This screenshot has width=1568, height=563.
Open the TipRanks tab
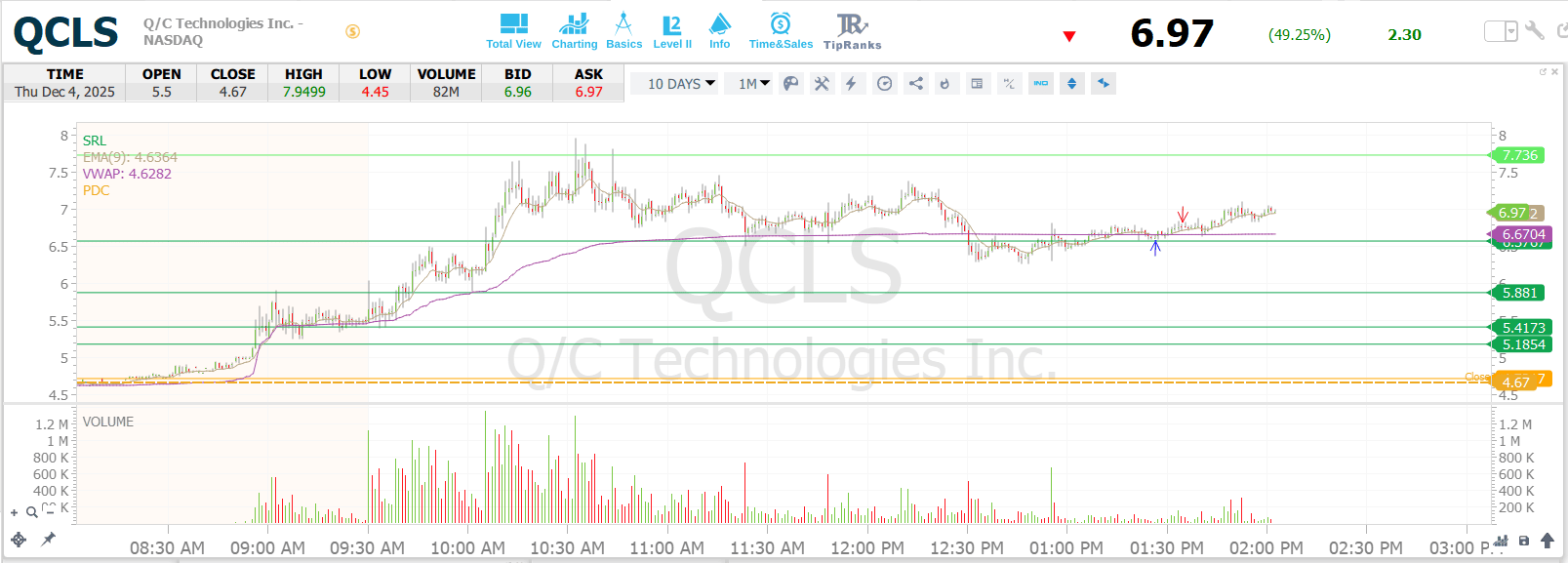point(852,31)
